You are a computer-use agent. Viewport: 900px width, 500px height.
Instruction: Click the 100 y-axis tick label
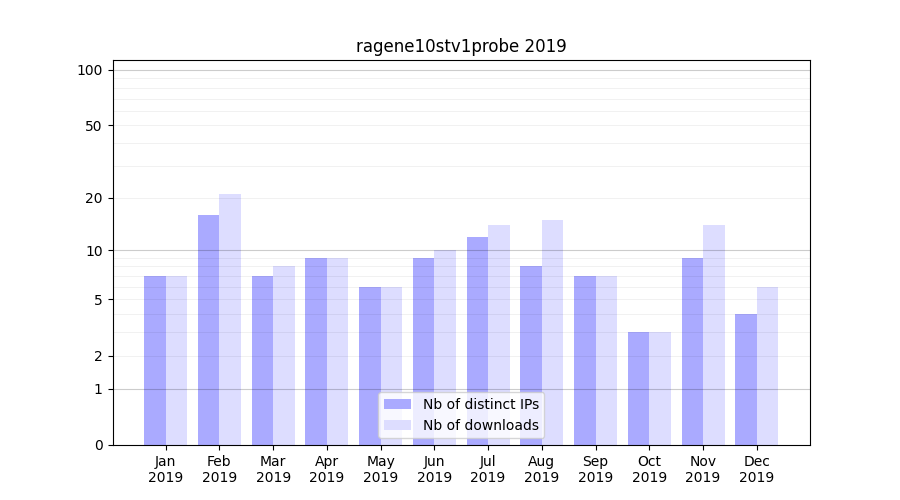[x=90, y=70]
